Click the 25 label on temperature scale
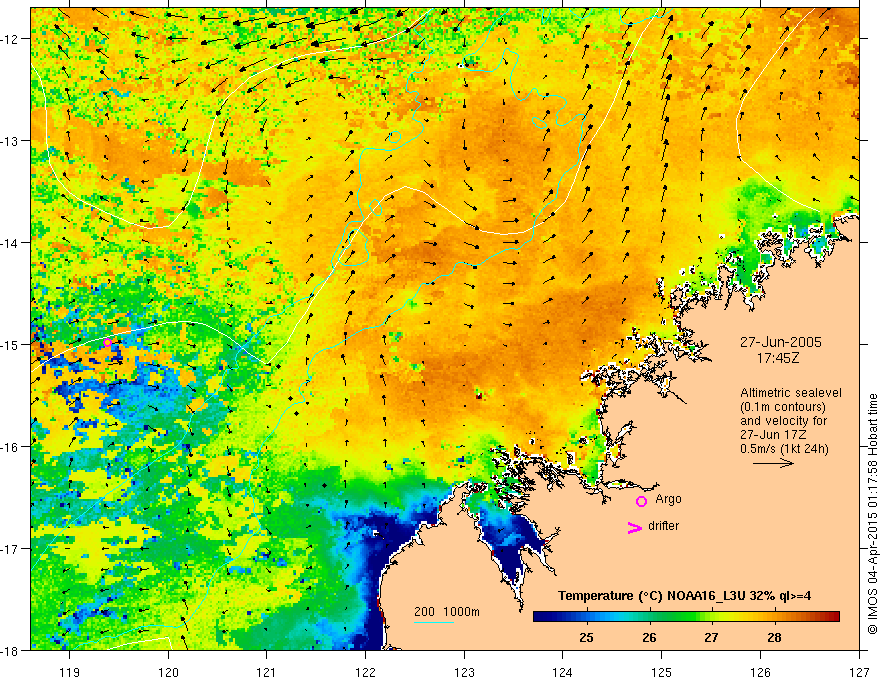The height and width of the screenshot is (680, 880). [x=586, y=637]
